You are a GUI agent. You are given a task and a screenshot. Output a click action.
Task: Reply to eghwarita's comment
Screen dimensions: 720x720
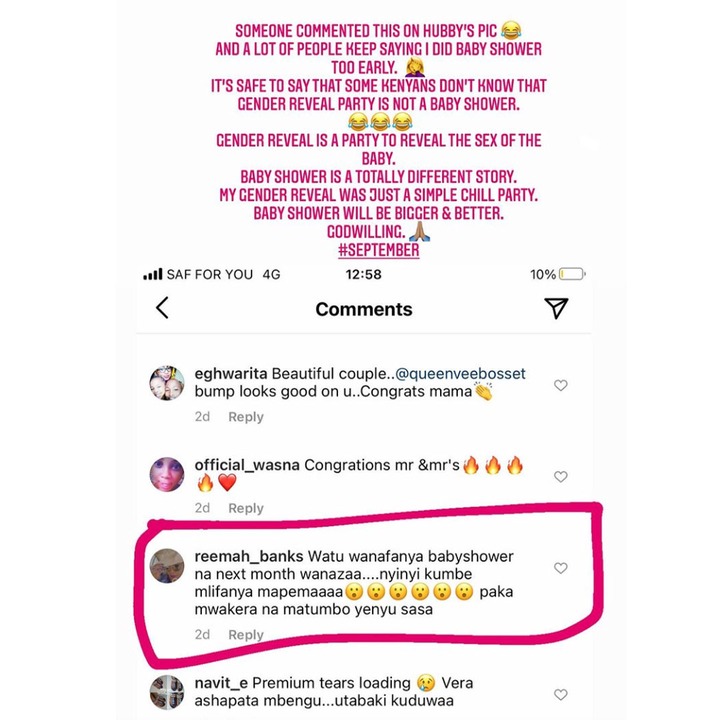246,417
